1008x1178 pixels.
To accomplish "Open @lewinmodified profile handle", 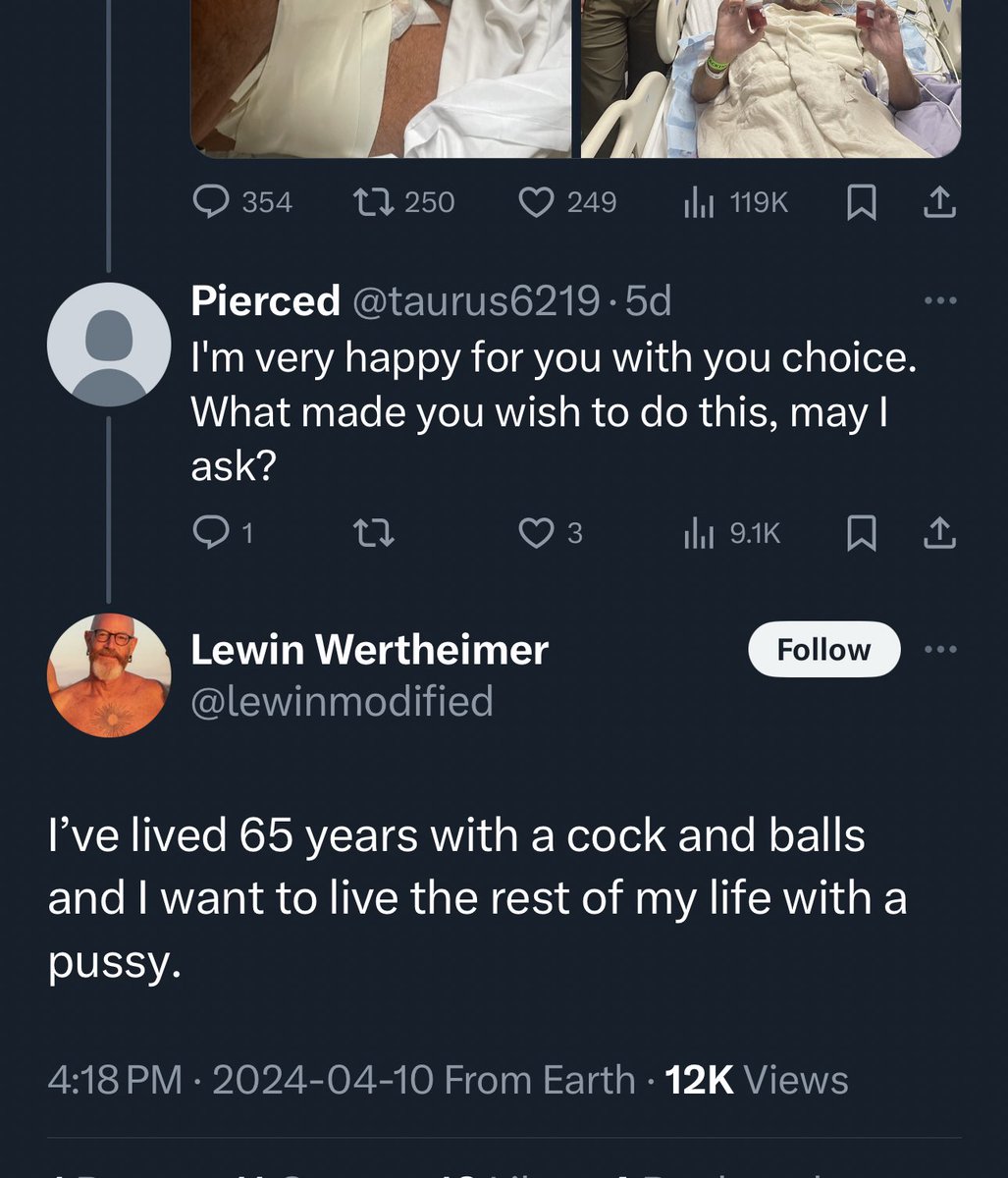I will click(342, 701).
